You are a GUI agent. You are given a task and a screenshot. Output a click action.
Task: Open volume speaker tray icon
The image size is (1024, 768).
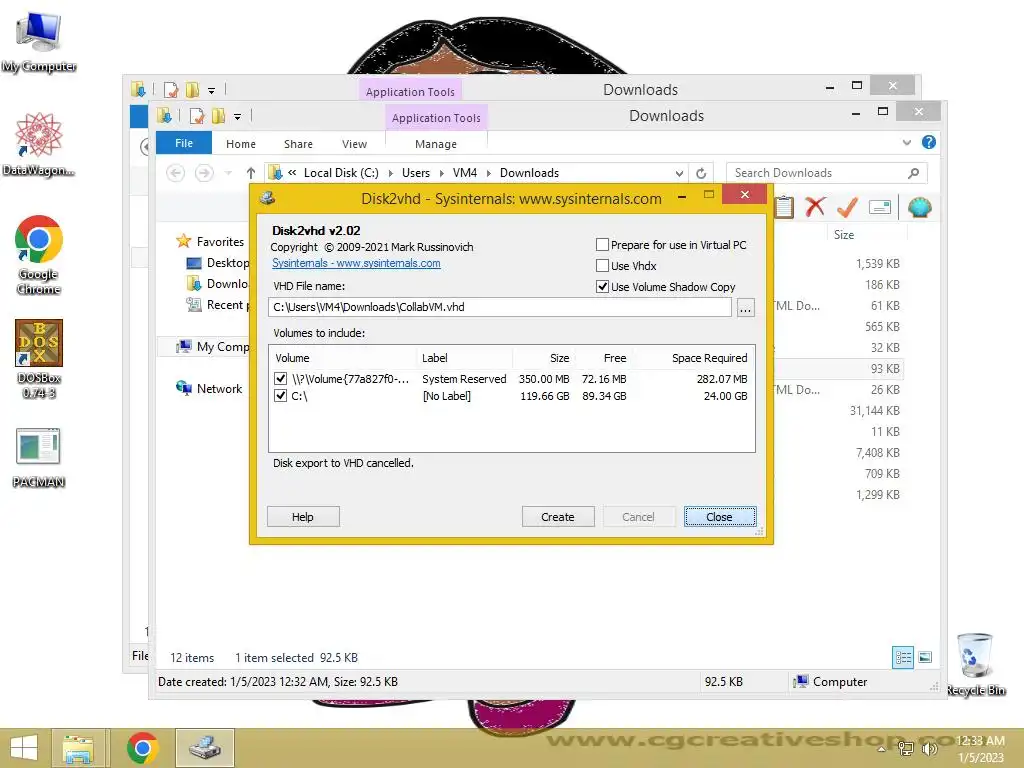coord(929,748)
